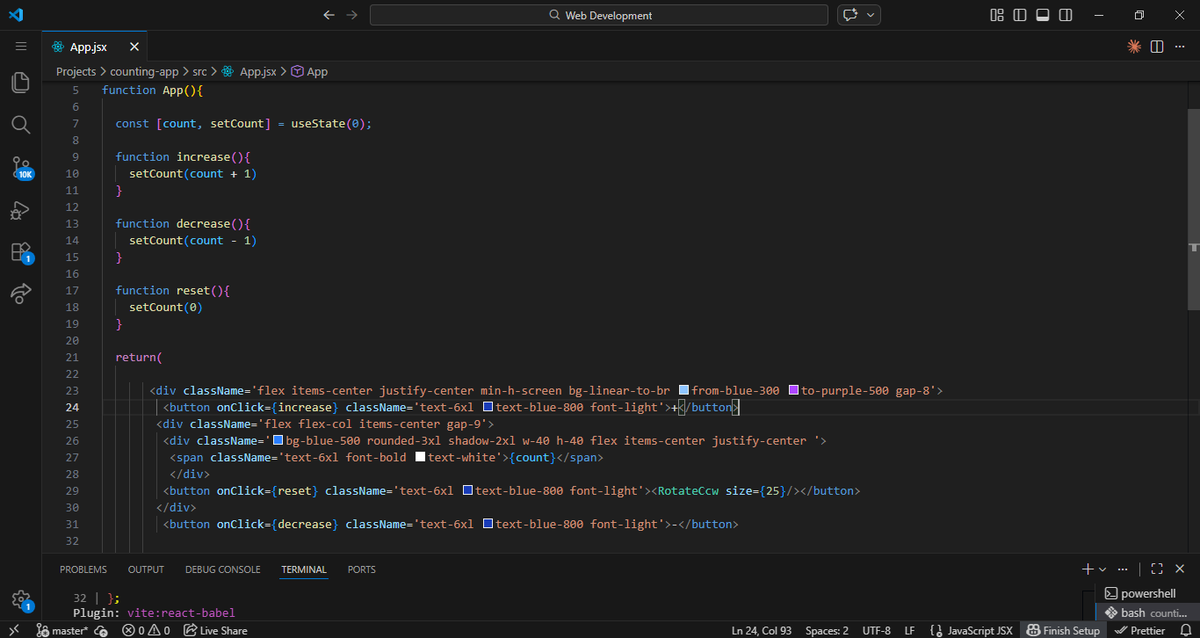Open editor More Actions ellipsis
This screenshot has width=1200, height=638.
[x=1180, y=47]
